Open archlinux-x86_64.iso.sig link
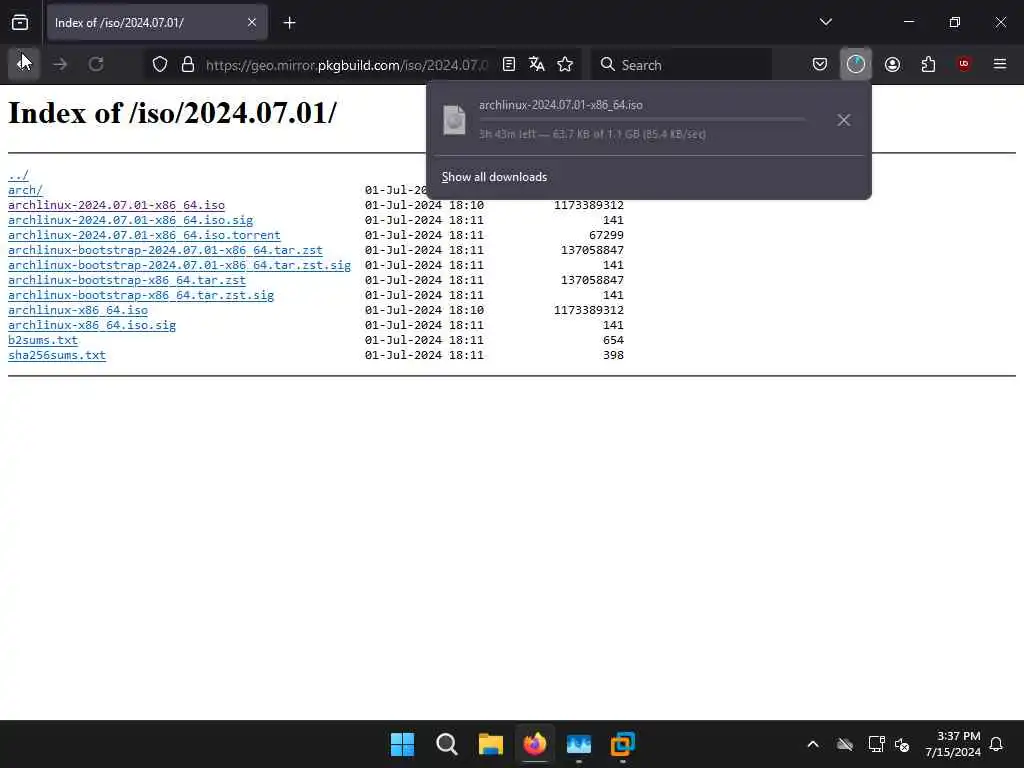1024x768 pixels. pos(92,325)
